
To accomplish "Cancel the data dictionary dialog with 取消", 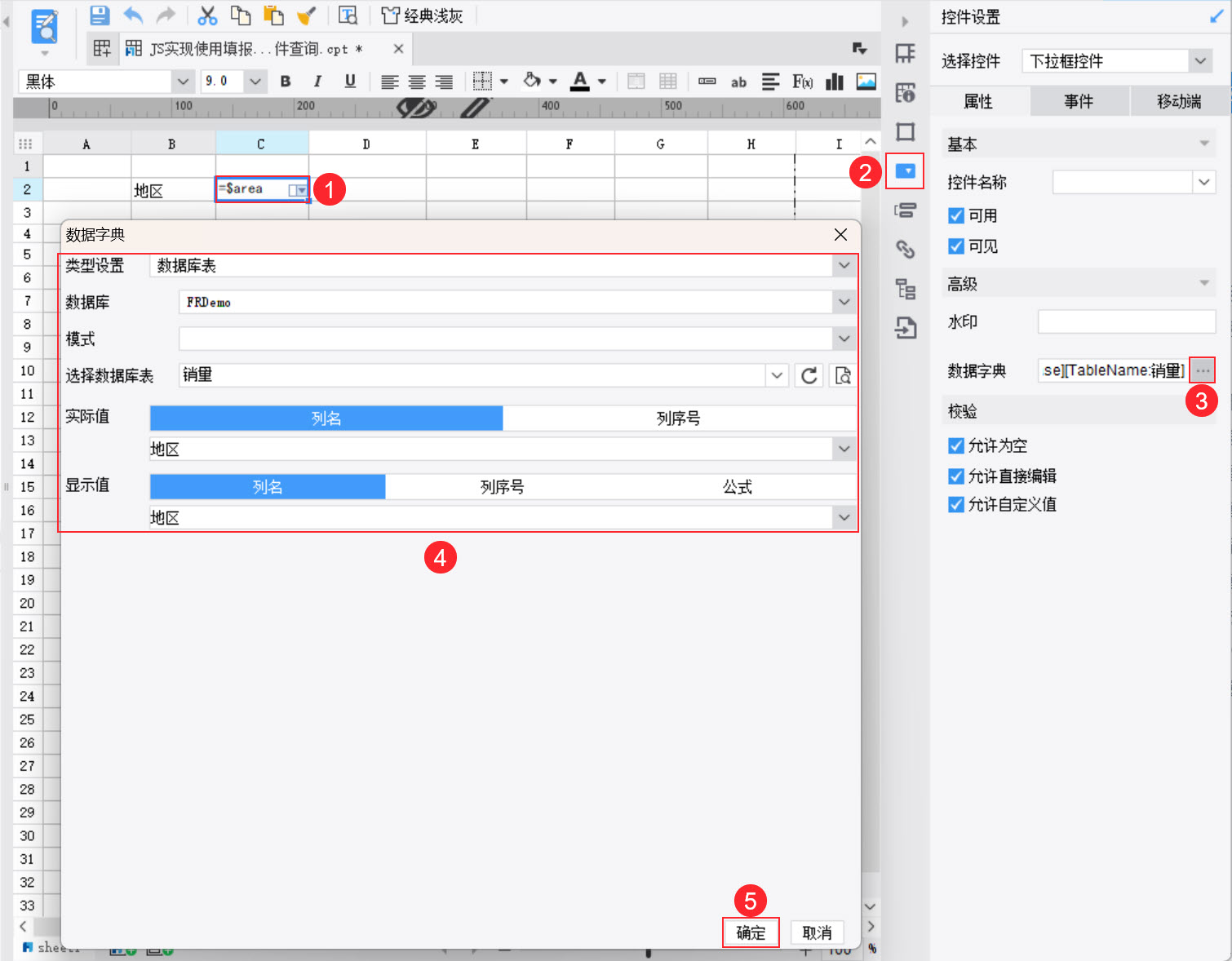I will [x=817, y=932].
